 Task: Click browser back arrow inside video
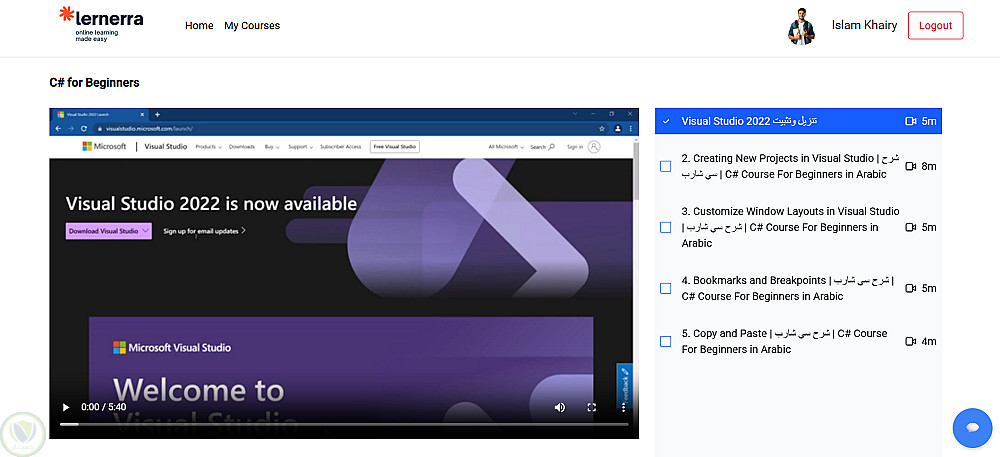tap(59, 128)
